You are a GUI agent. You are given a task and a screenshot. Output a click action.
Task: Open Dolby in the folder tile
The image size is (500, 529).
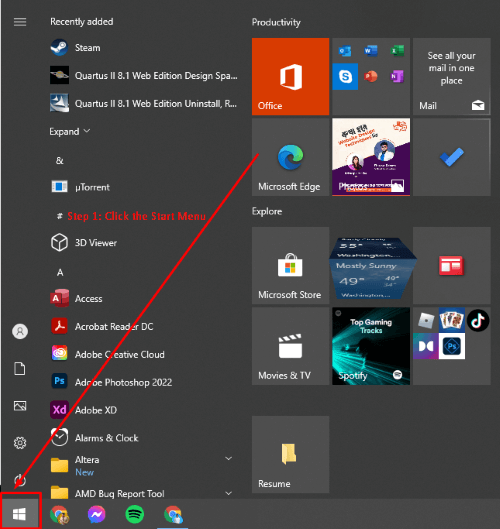(x=426, y=346)
